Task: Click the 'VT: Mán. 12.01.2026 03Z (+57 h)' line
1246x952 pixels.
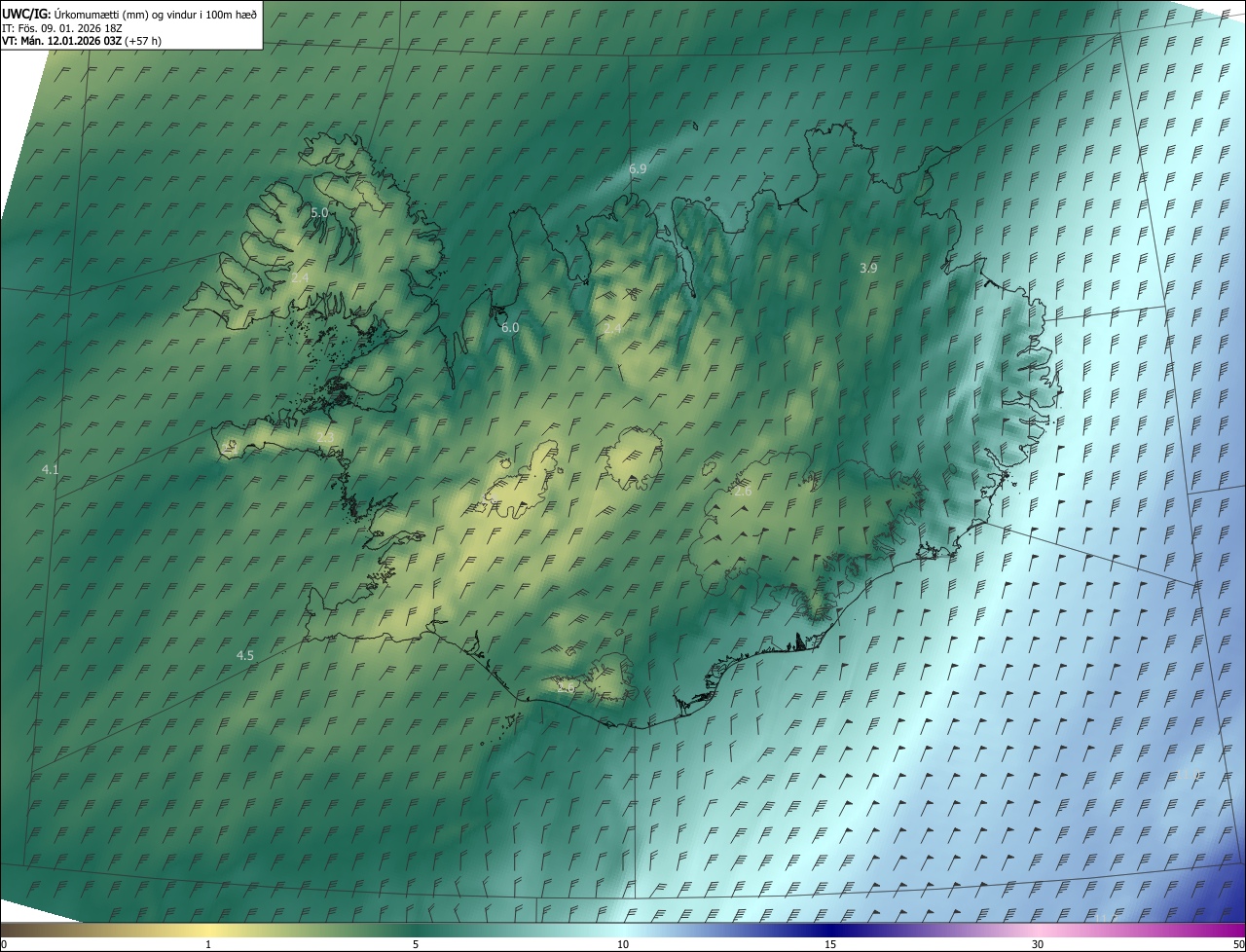Action: tap(83, 41)
